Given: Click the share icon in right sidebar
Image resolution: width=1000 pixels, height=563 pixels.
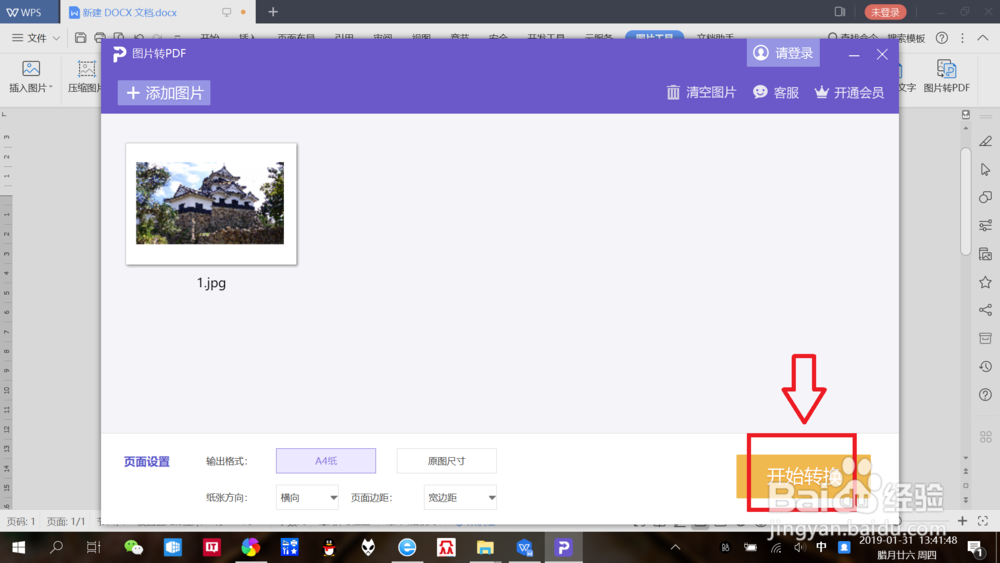Looking at the screenshot, I should click(985, 310).
